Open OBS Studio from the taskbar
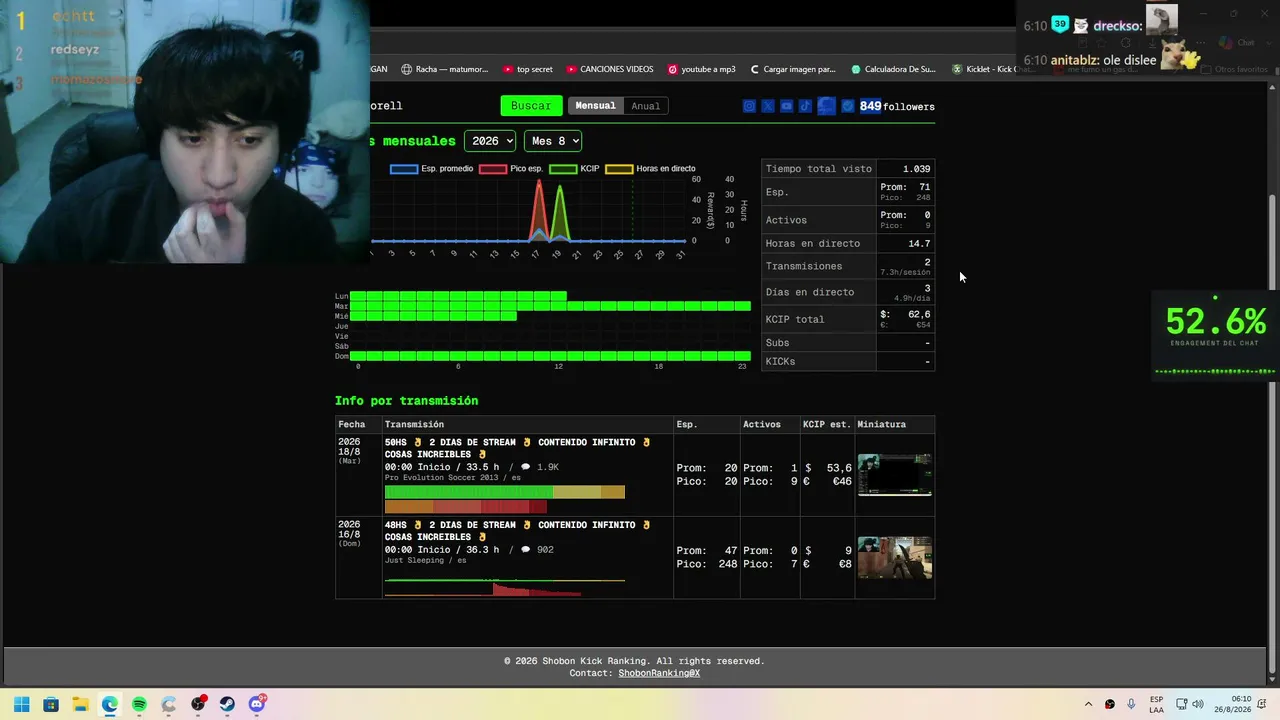 (x=198, y=704)
